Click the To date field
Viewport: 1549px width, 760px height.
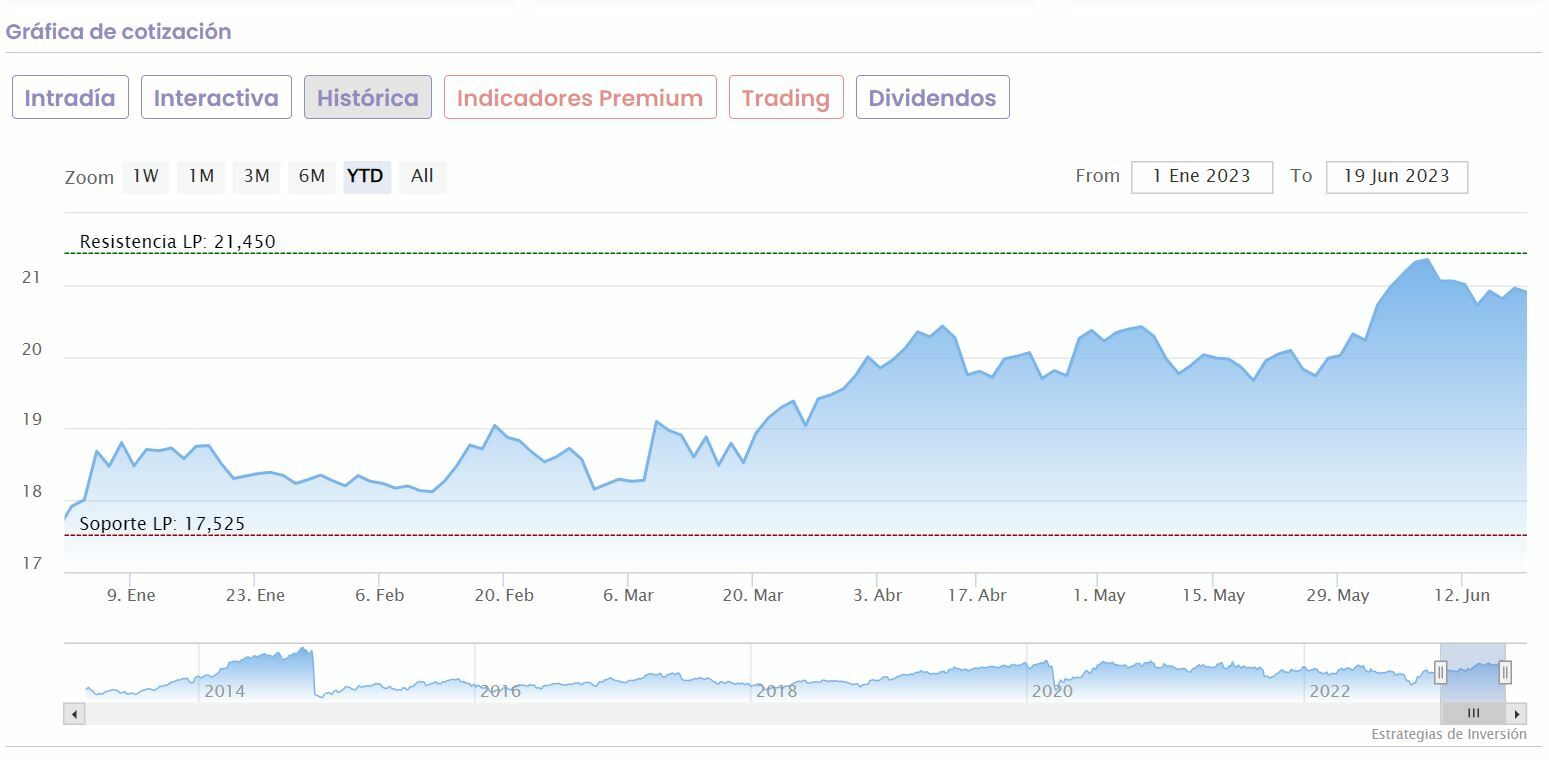point(1396,176)
